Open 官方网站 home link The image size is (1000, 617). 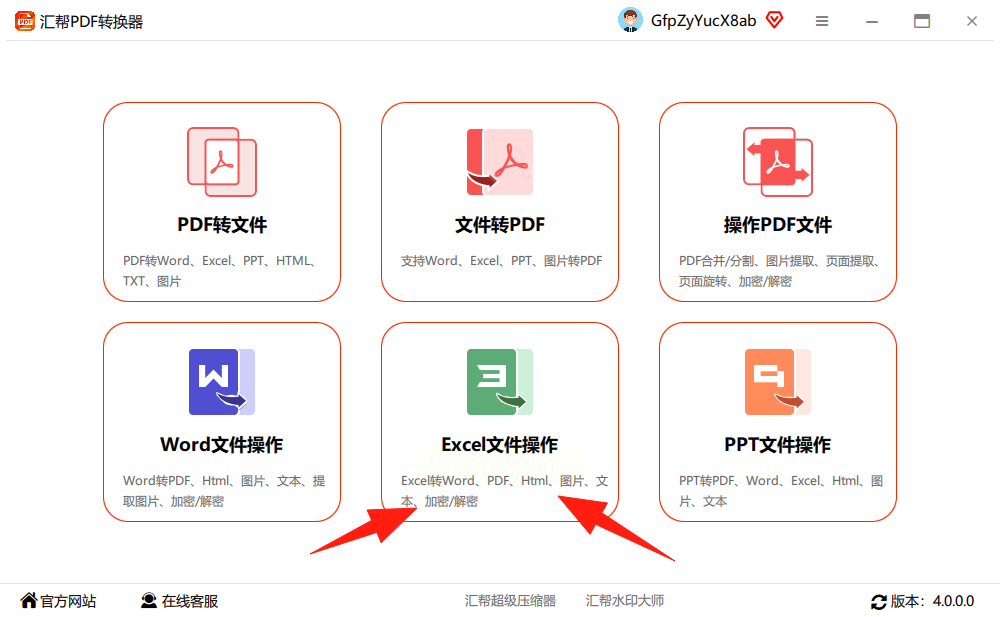point(58,601)
